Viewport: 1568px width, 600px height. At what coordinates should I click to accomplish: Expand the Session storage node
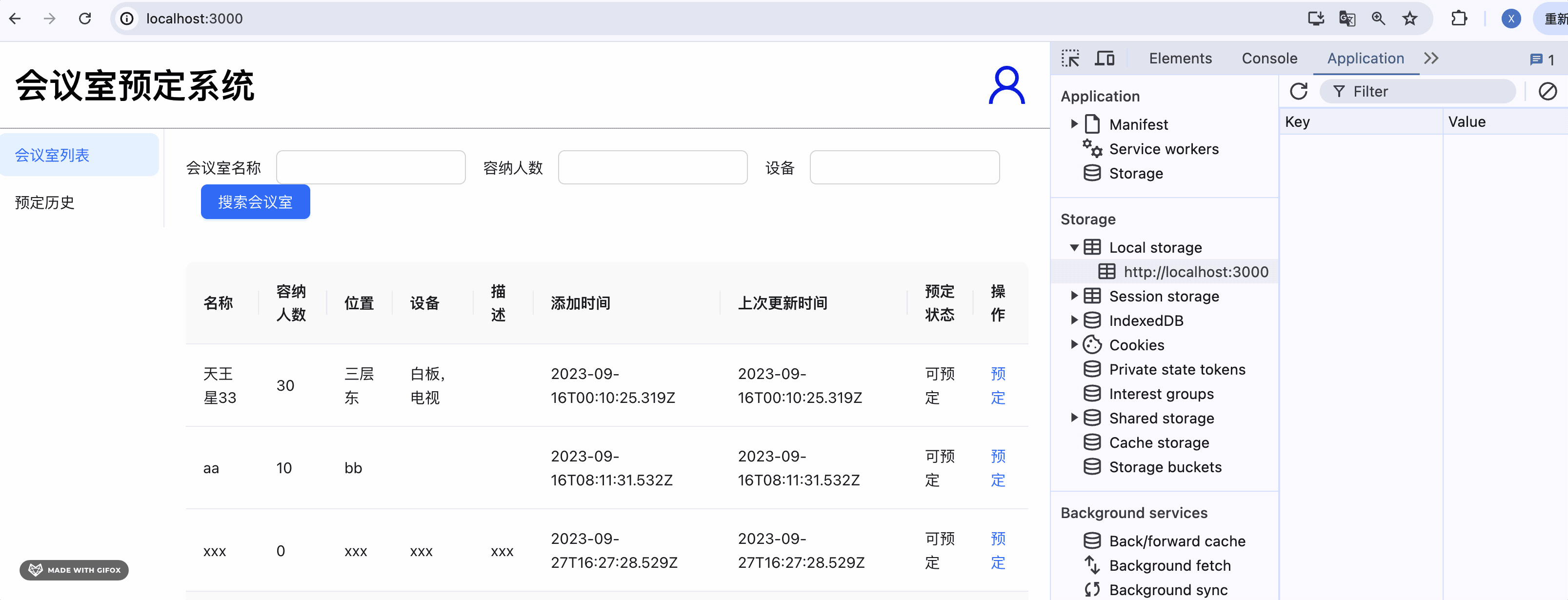click(x=1074, y=297)
